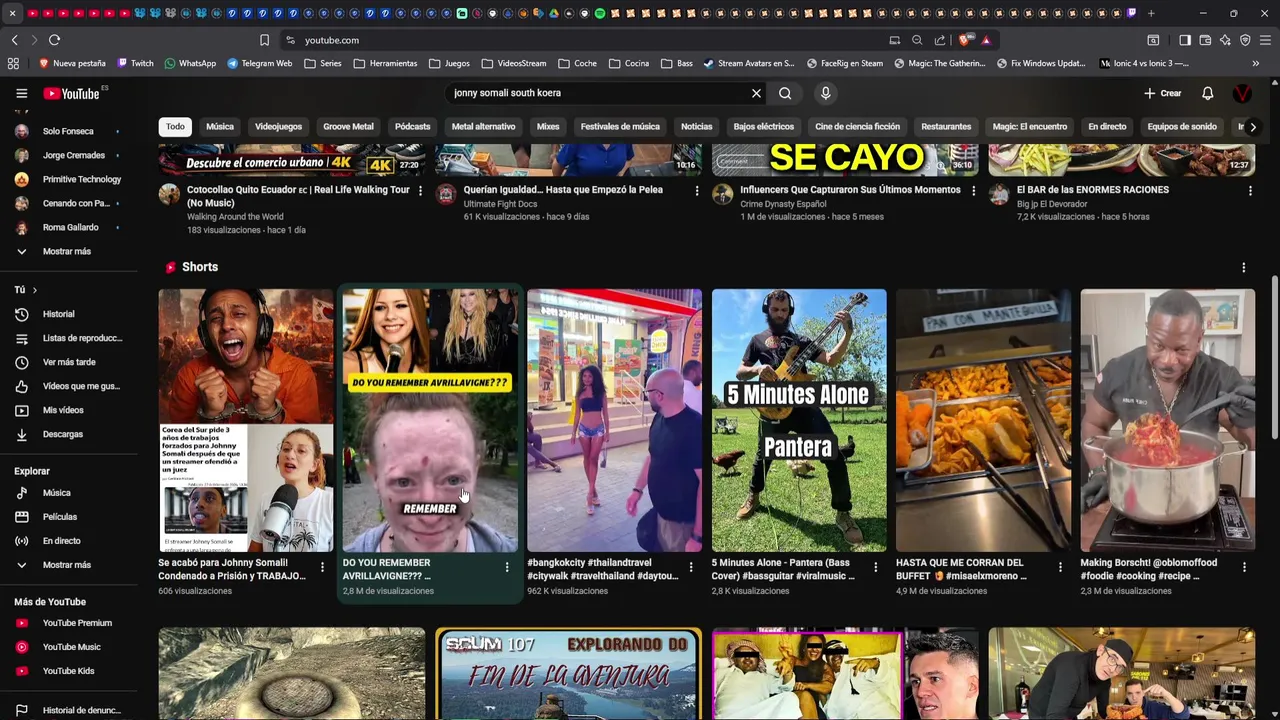
Task: Select the Restaurantes filter chip
Action: 946,127
